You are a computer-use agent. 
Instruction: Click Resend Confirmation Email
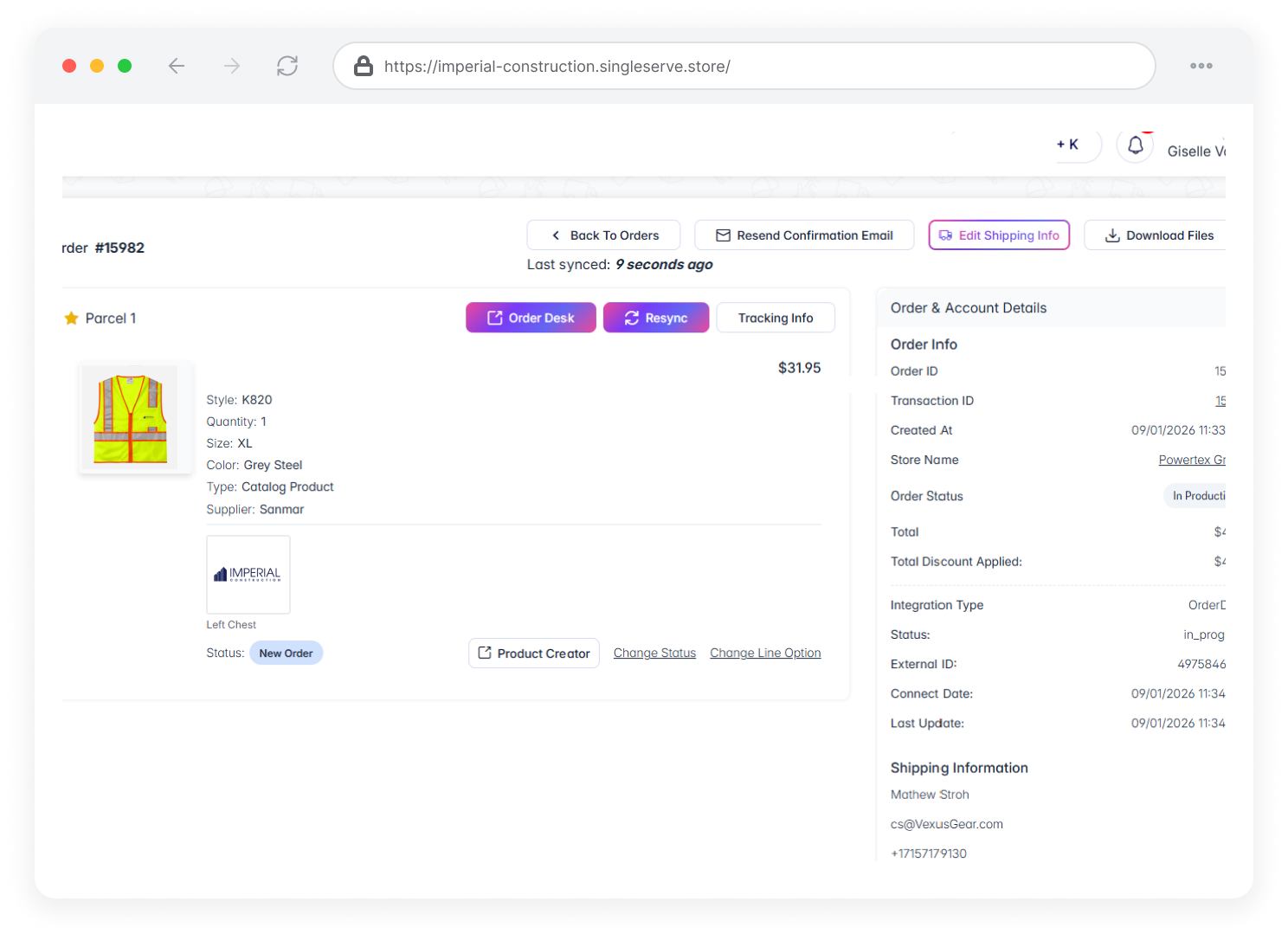(x=804, y=235)
